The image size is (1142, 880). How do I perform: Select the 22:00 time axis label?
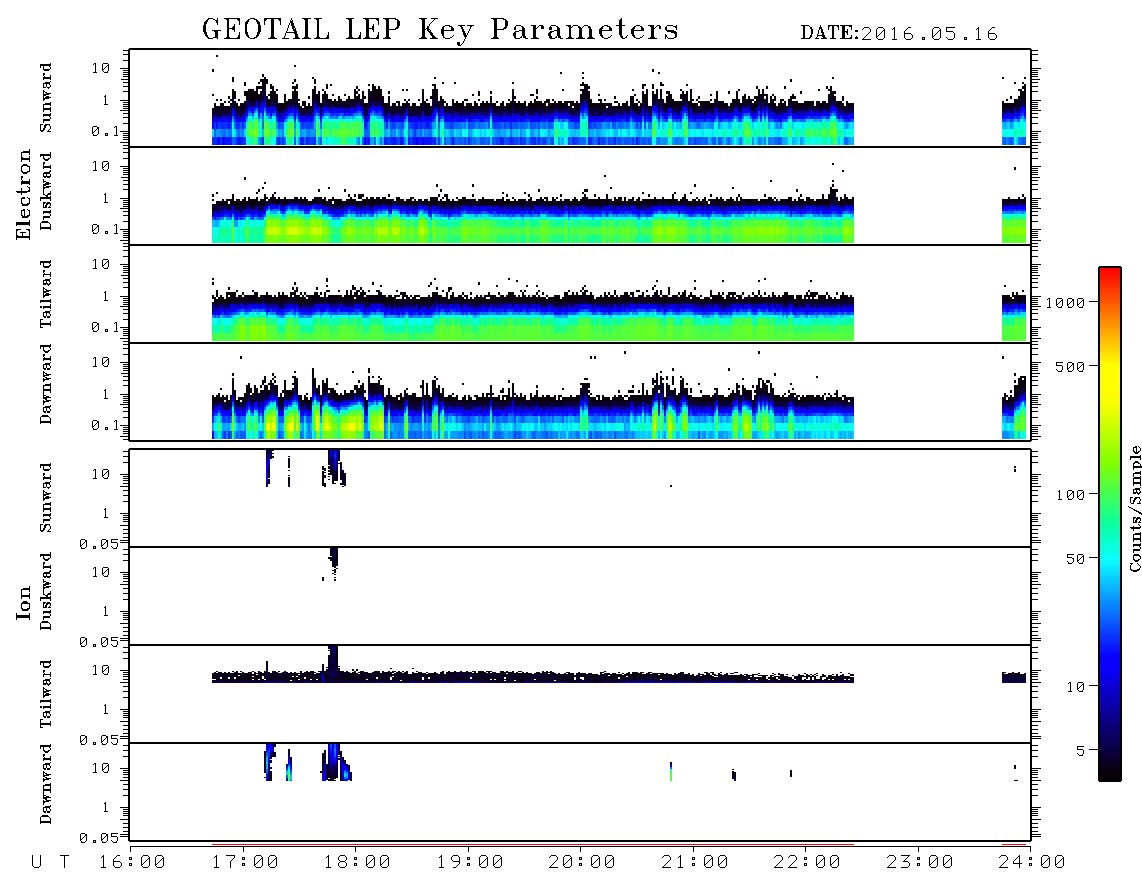(x=807, y=862)
